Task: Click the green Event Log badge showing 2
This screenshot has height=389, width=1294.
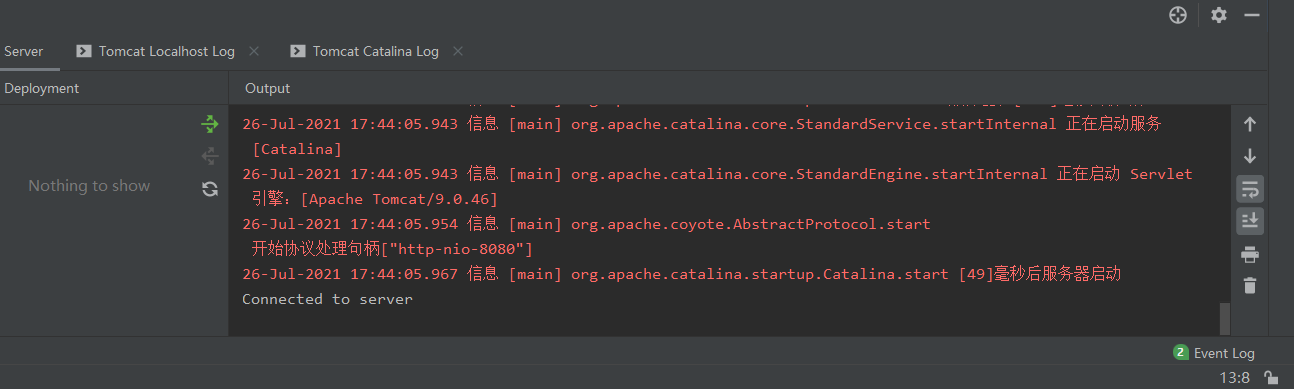Action: 1180,353
